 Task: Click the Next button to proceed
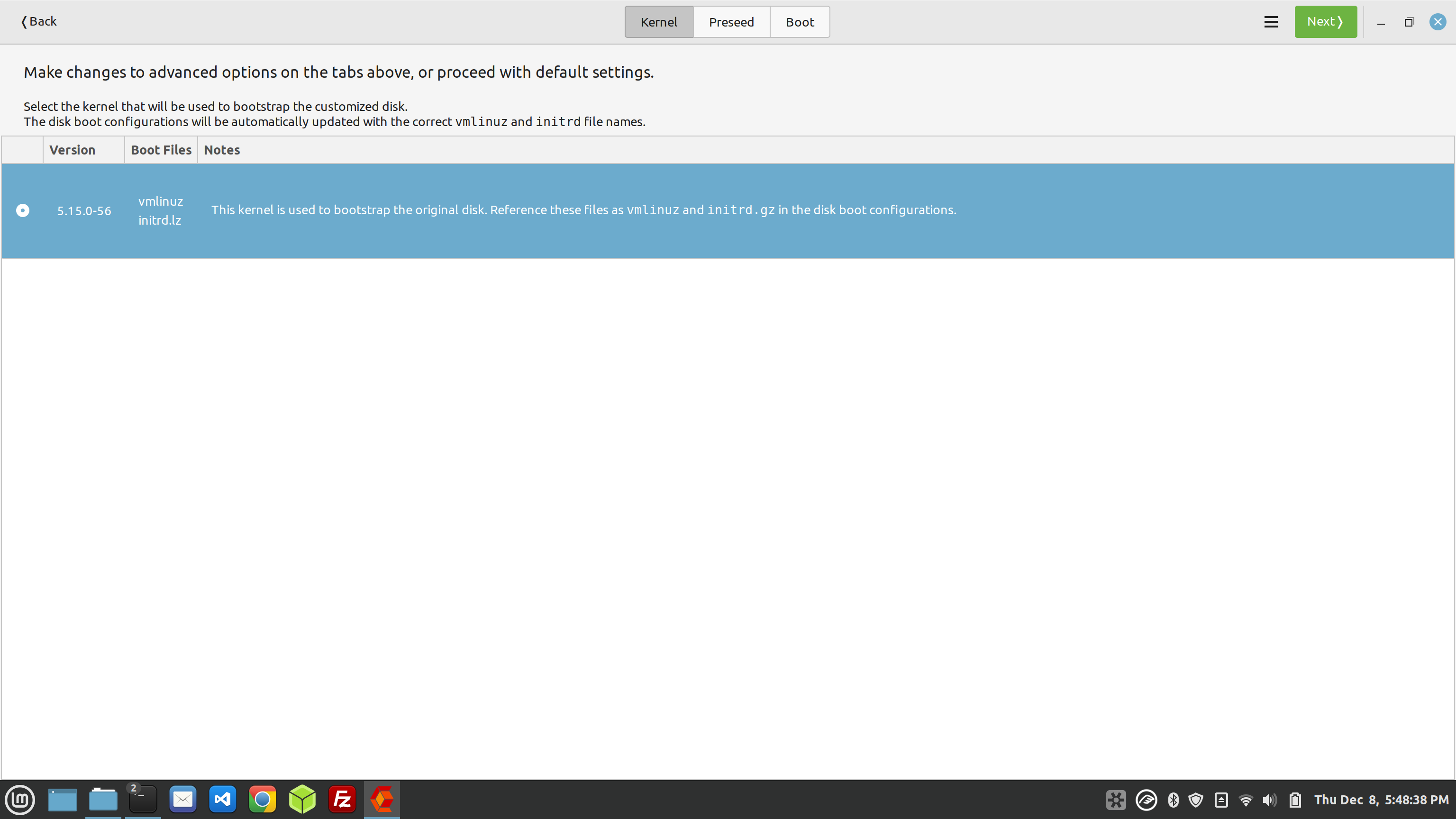tap(1326, 21)
